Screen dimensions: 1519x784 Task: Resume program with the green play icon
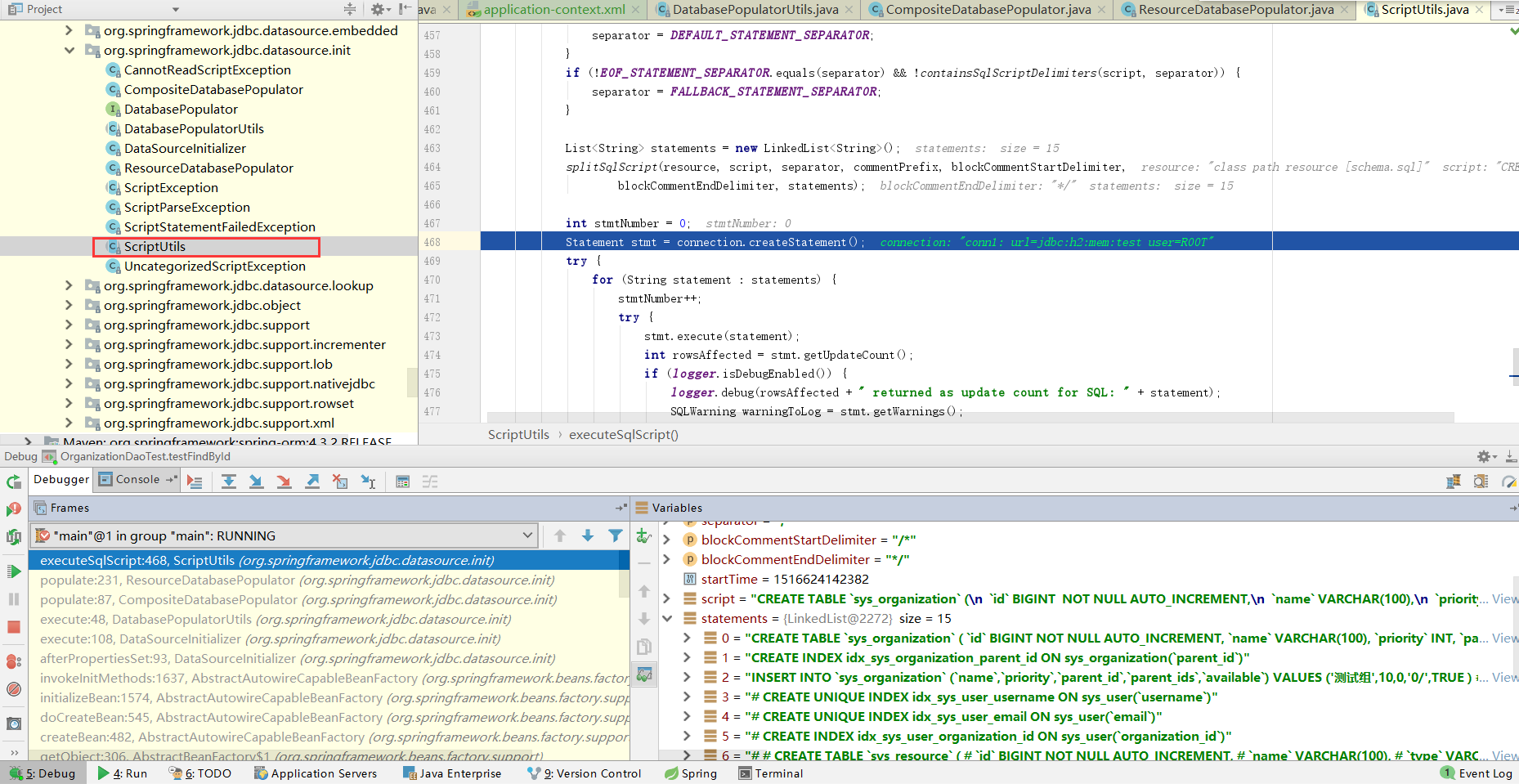click(x=14, y=571)
